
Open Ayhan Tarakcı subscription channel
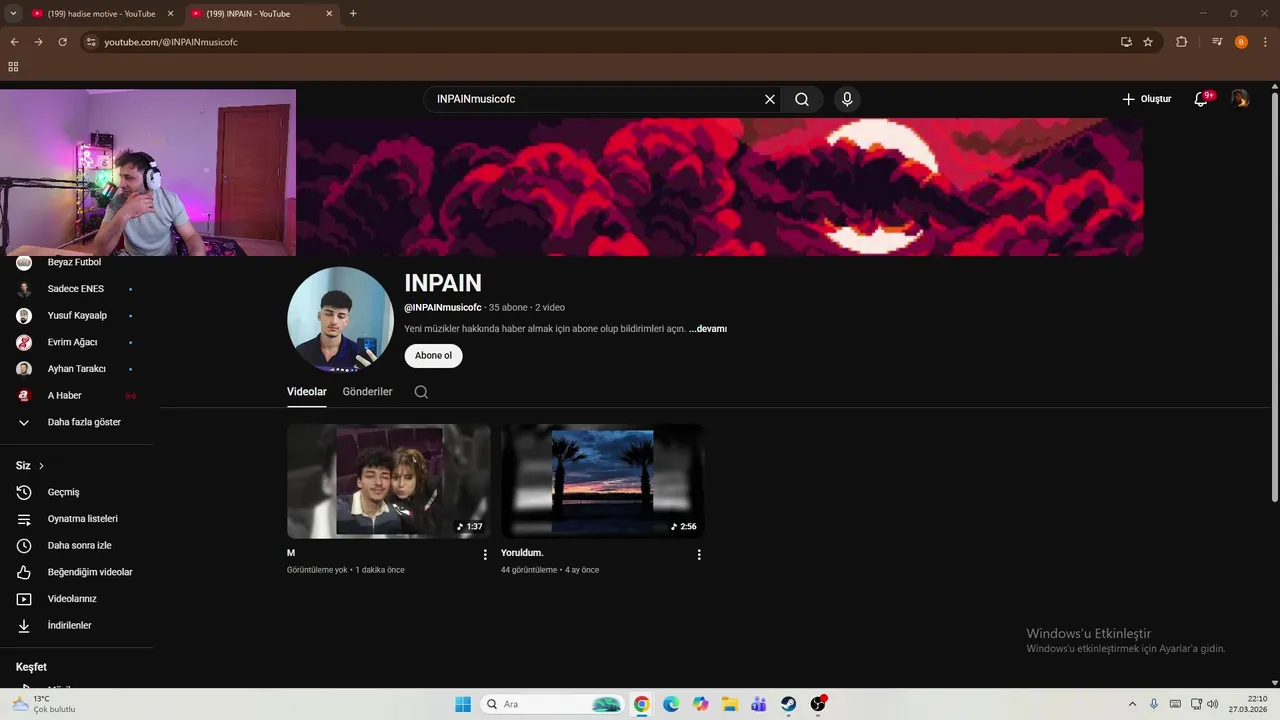(x=77, y=369)
